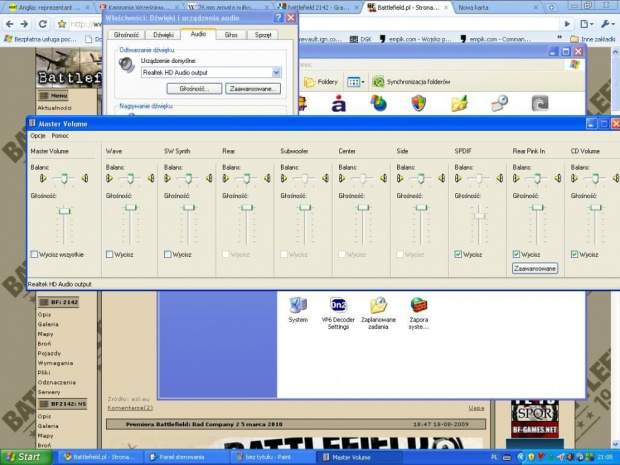Click right speaker icon of Master Volume balance
The width and height of the screenshot is (620, 465).
85,178
